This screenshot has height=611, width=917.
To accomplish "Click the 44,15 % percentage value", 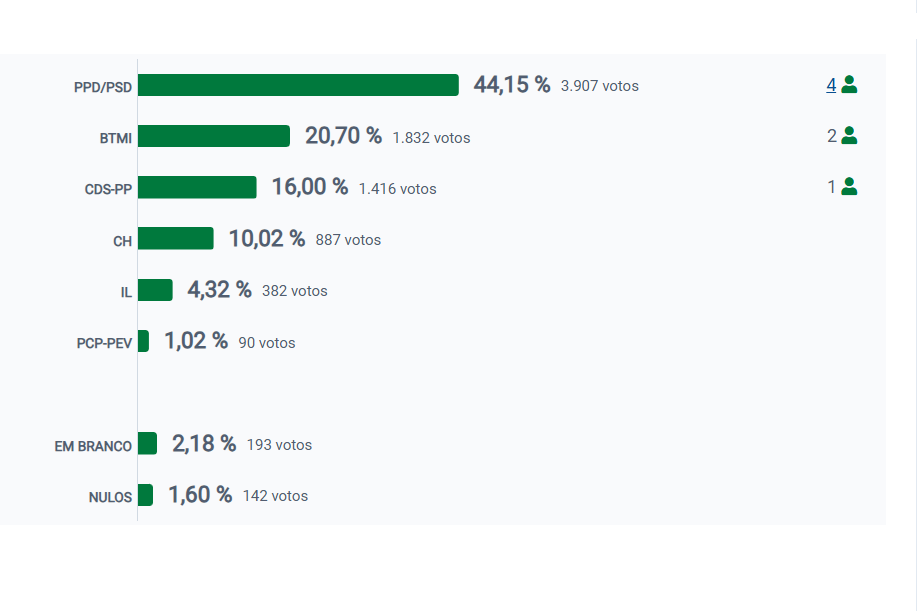I will [x=512, y=85].
